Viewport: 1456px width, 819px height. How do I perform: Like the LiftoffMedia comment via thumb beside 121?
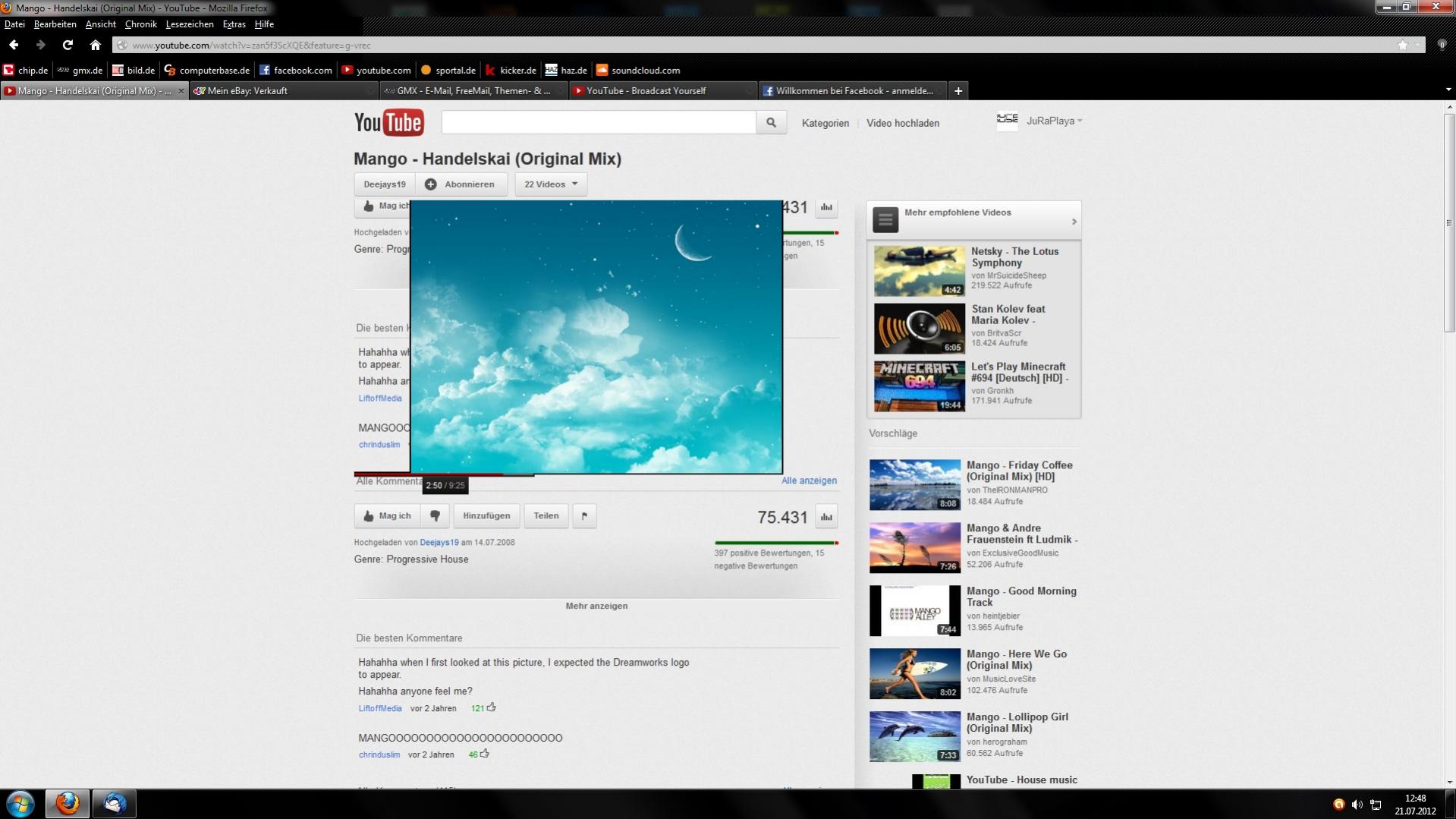click(x=492, y=707)
